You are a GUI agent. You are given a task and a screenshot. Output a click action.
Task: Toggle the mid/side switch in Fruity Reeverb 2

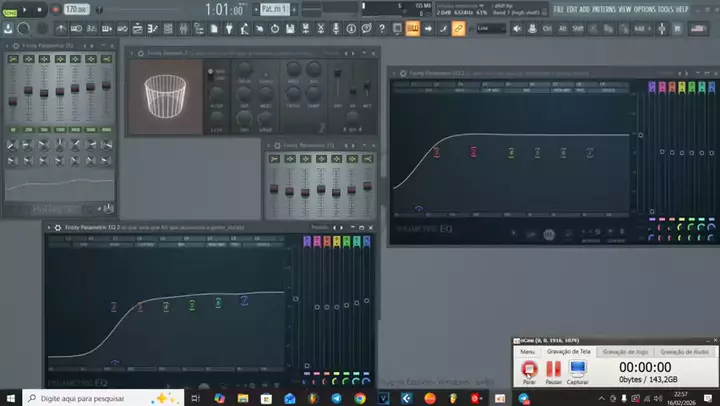click(x=212, y=72)
